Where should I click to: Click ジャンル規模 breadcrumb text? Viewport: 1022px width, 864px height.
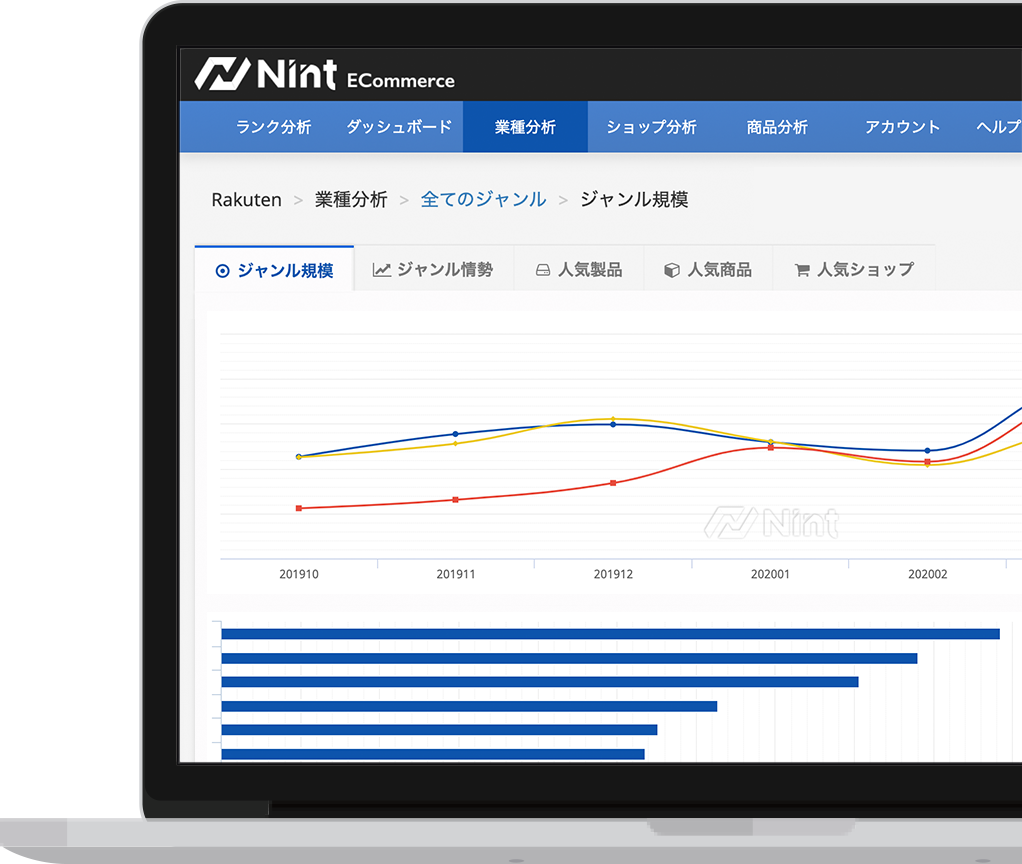[634, 199]
